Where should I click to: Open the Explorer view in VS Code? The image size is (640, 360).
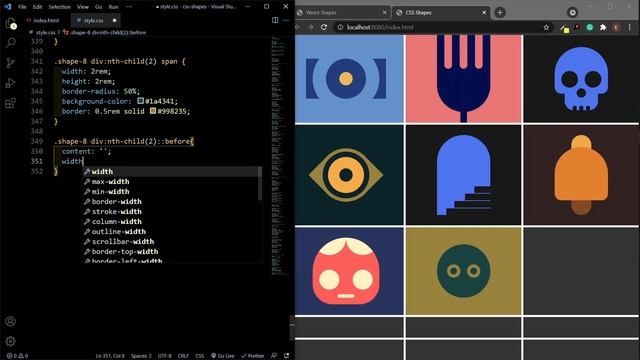11,24
